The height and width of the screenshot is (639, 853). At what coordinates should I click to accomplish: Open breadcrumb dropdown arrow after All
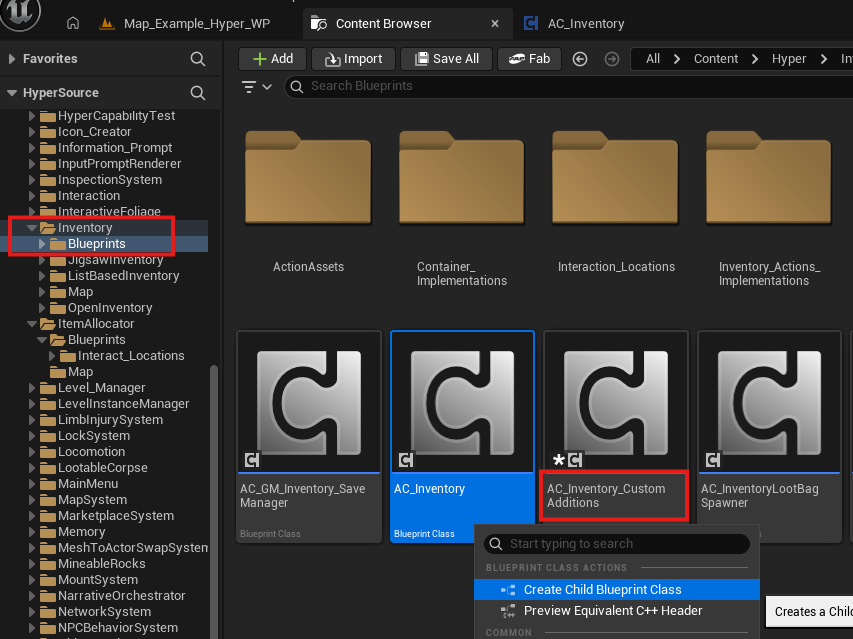pyautogui.click(x=677, y=59)
